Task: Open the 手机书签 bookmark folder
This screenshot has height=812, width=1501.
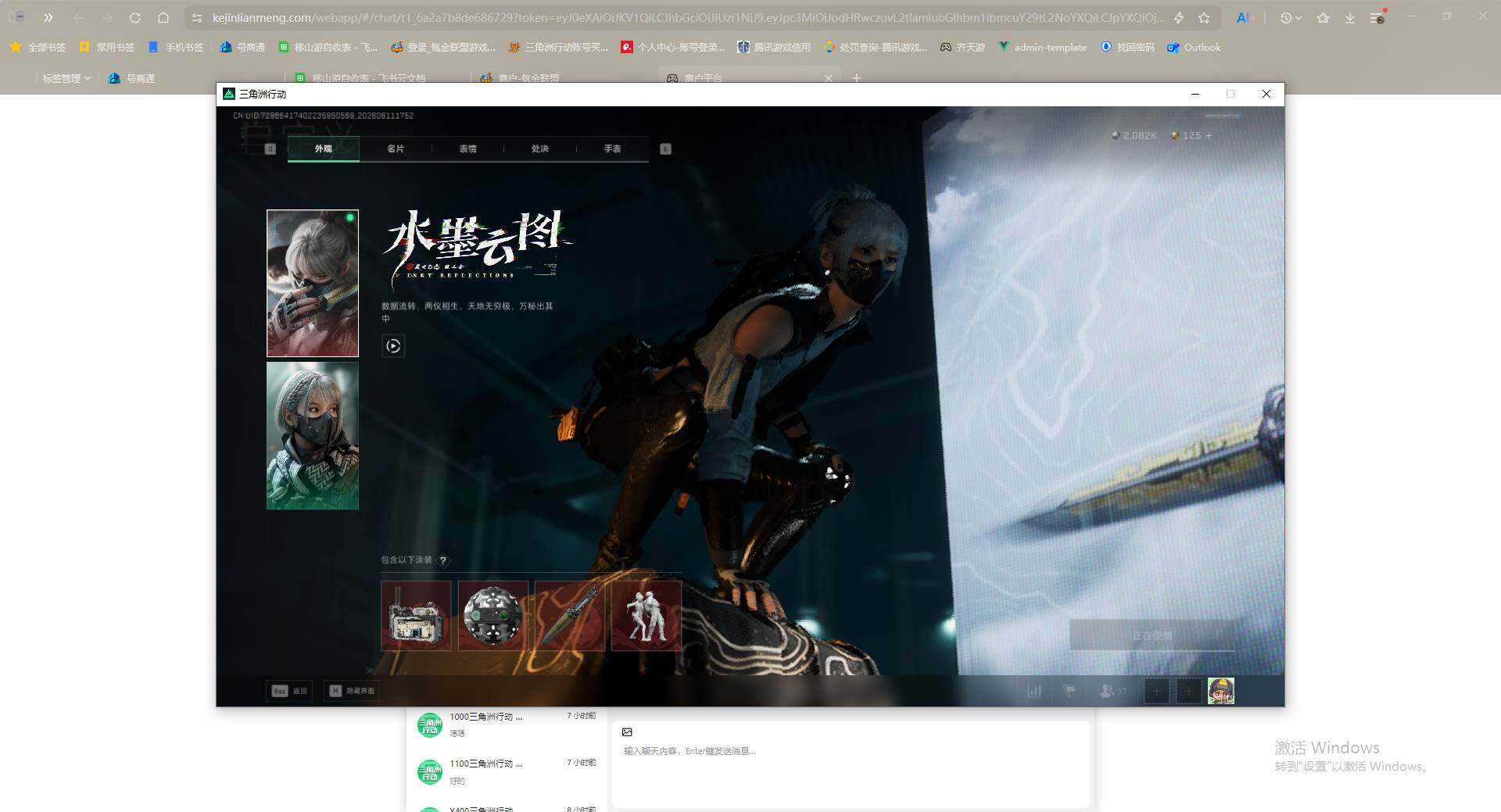Action: coord(175,48)
